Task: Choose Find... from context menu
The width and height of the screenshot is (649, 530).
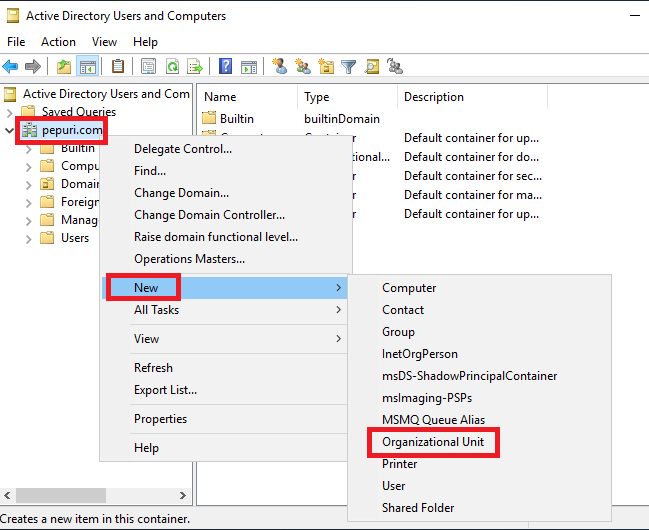Action: pyautogui.click(x=225, y=171)
